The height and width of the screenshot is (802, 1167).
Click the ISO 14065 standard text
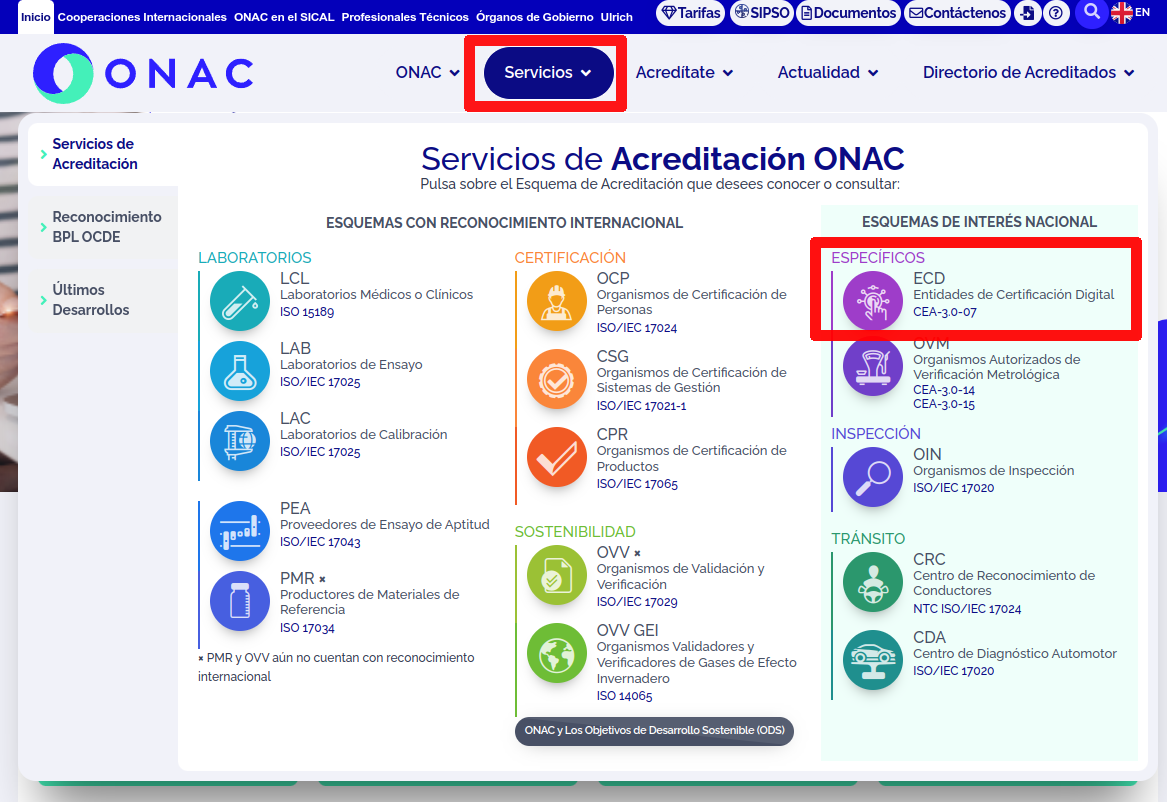(624, 696)
